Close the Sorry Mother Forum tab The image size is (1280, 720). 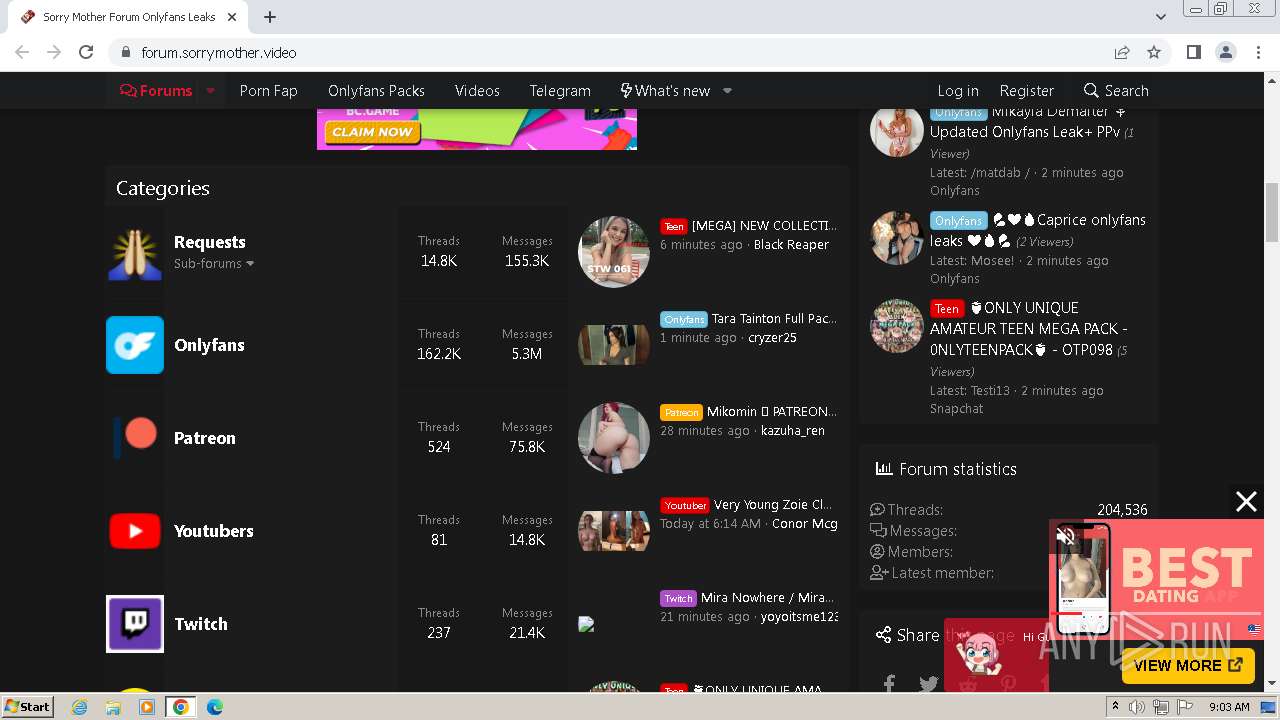pos(232,17)
